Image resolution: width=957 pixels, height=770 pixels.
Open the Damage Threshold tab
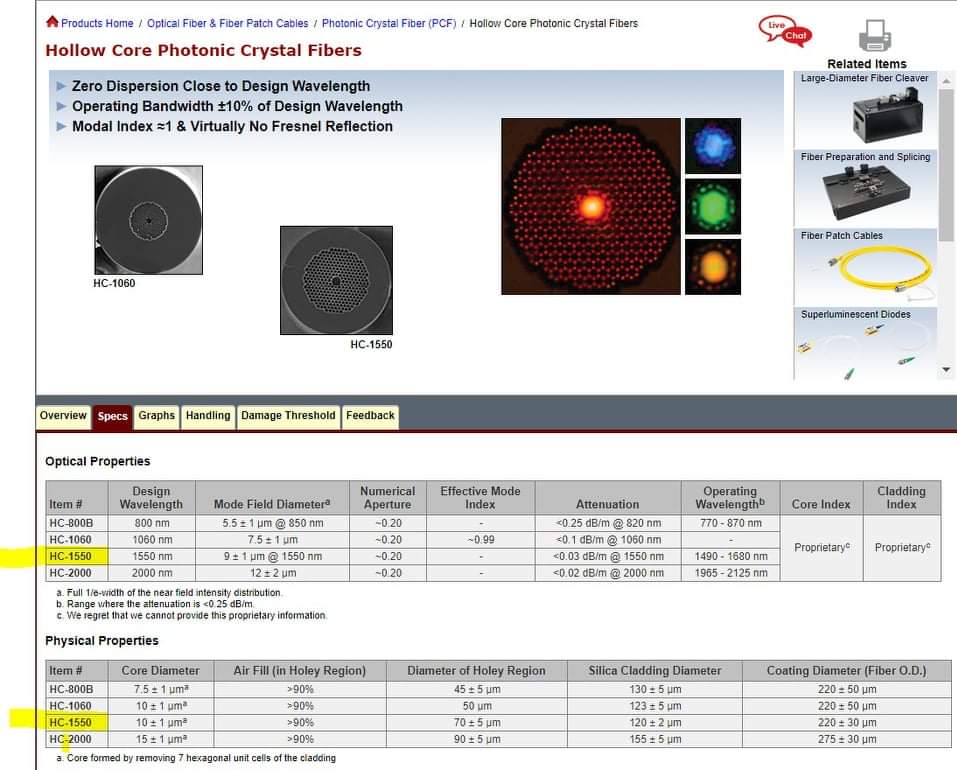(x=288, y=416)
